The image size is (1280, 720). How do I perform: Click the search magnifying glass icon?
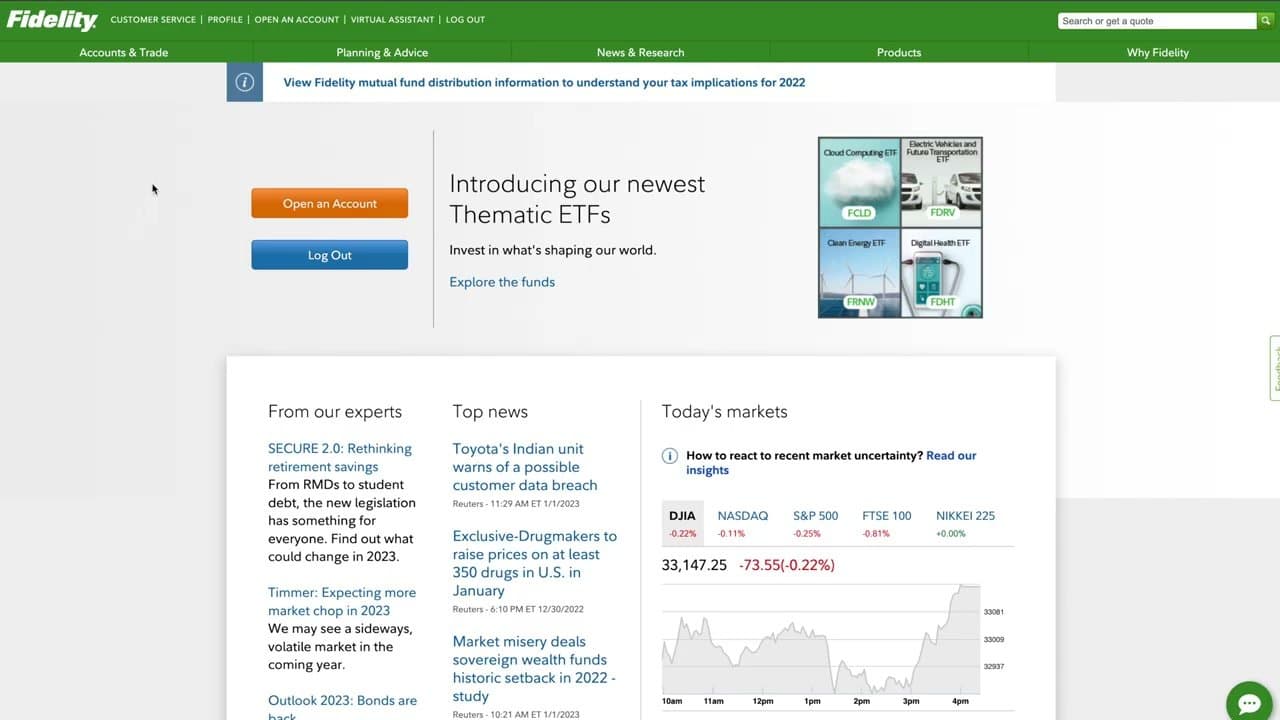(x=1265, y=20)
